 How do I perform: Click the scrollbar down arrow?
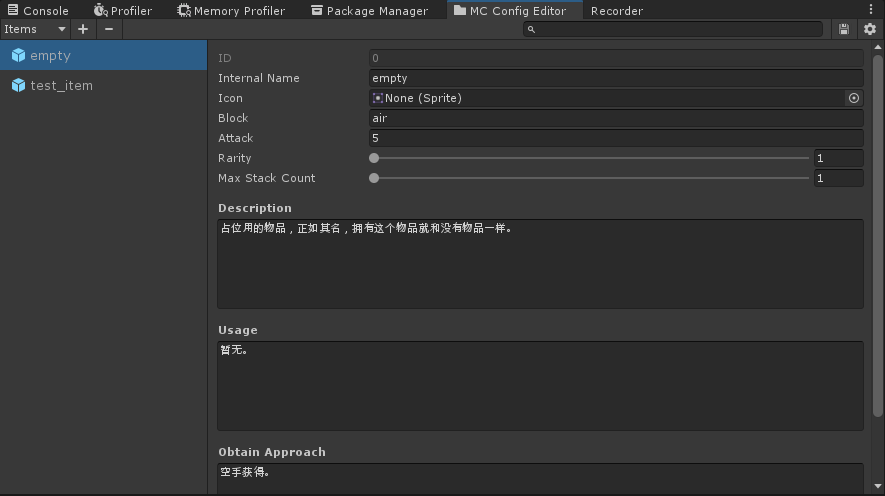click(x=877, y=486)
